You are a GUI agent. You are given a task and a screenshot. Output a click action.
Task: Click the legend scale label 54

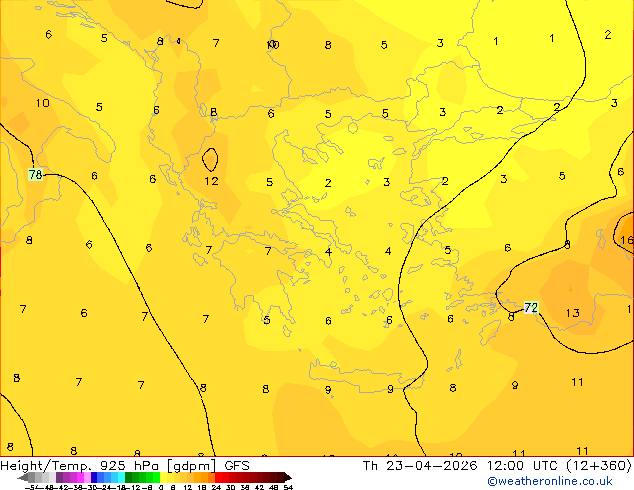point(288,487)
